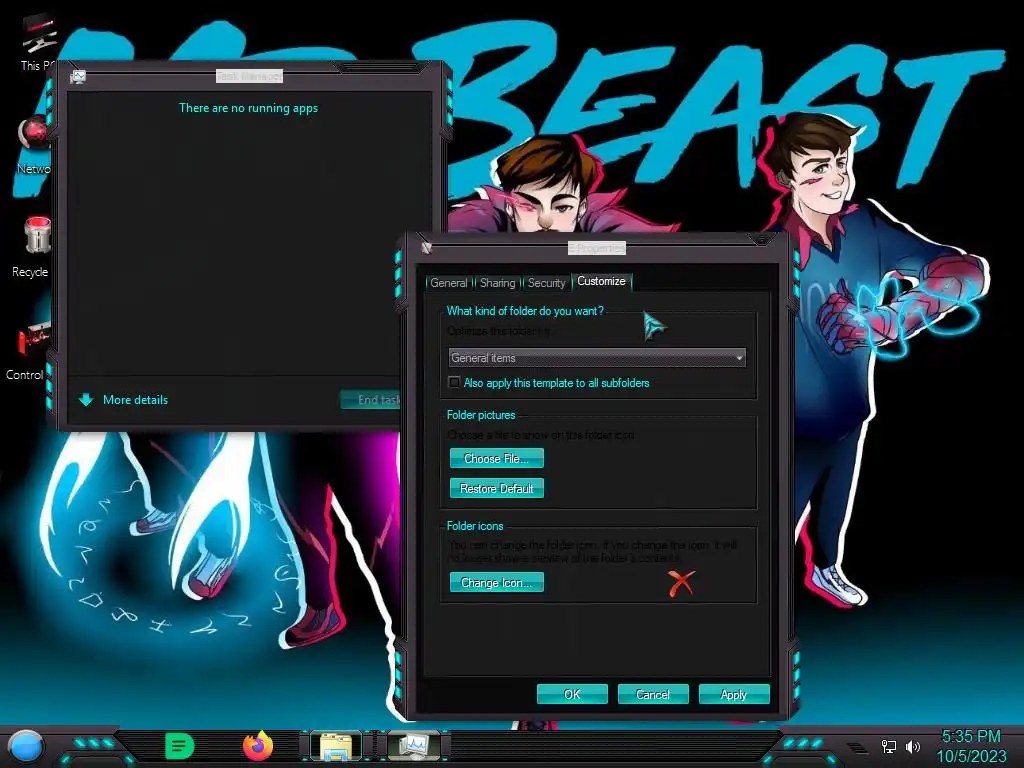Select the Network desktop icon
This screenshot has height=768, width=1024.
(x=34, y=145)
